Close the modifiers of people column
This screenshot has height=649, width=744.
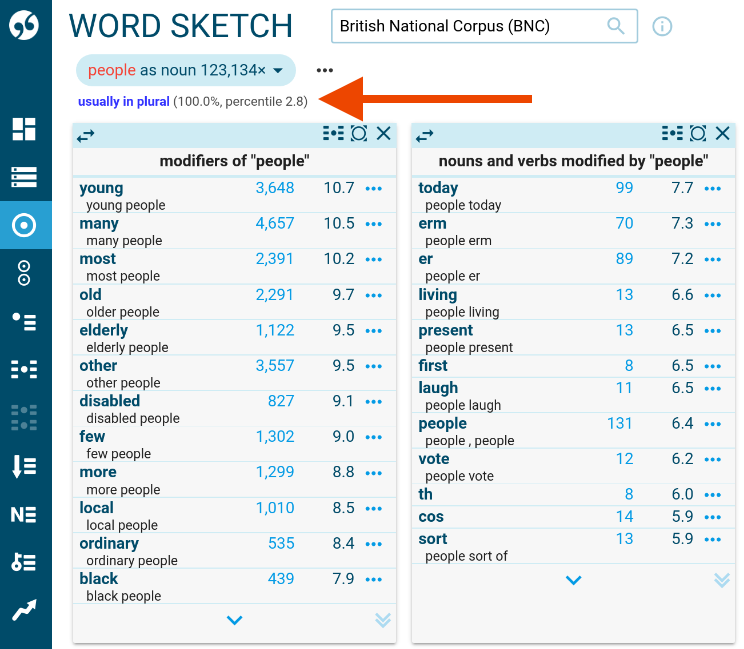(x=384, y=134)
